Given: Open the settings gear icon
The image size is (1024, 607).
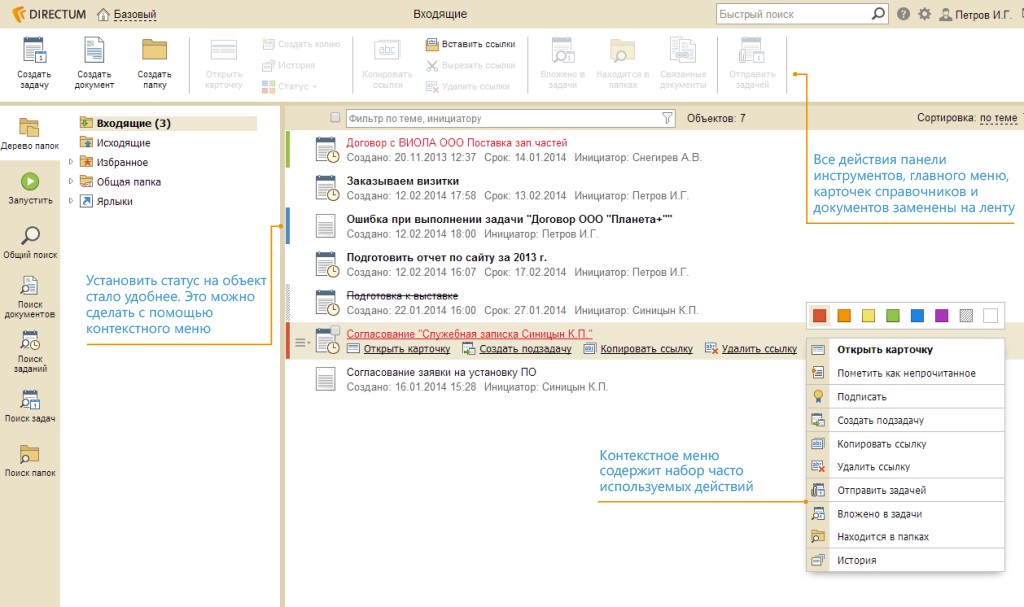Looking at the screenshot, I should pyautogui.click(x=924, y=14).
